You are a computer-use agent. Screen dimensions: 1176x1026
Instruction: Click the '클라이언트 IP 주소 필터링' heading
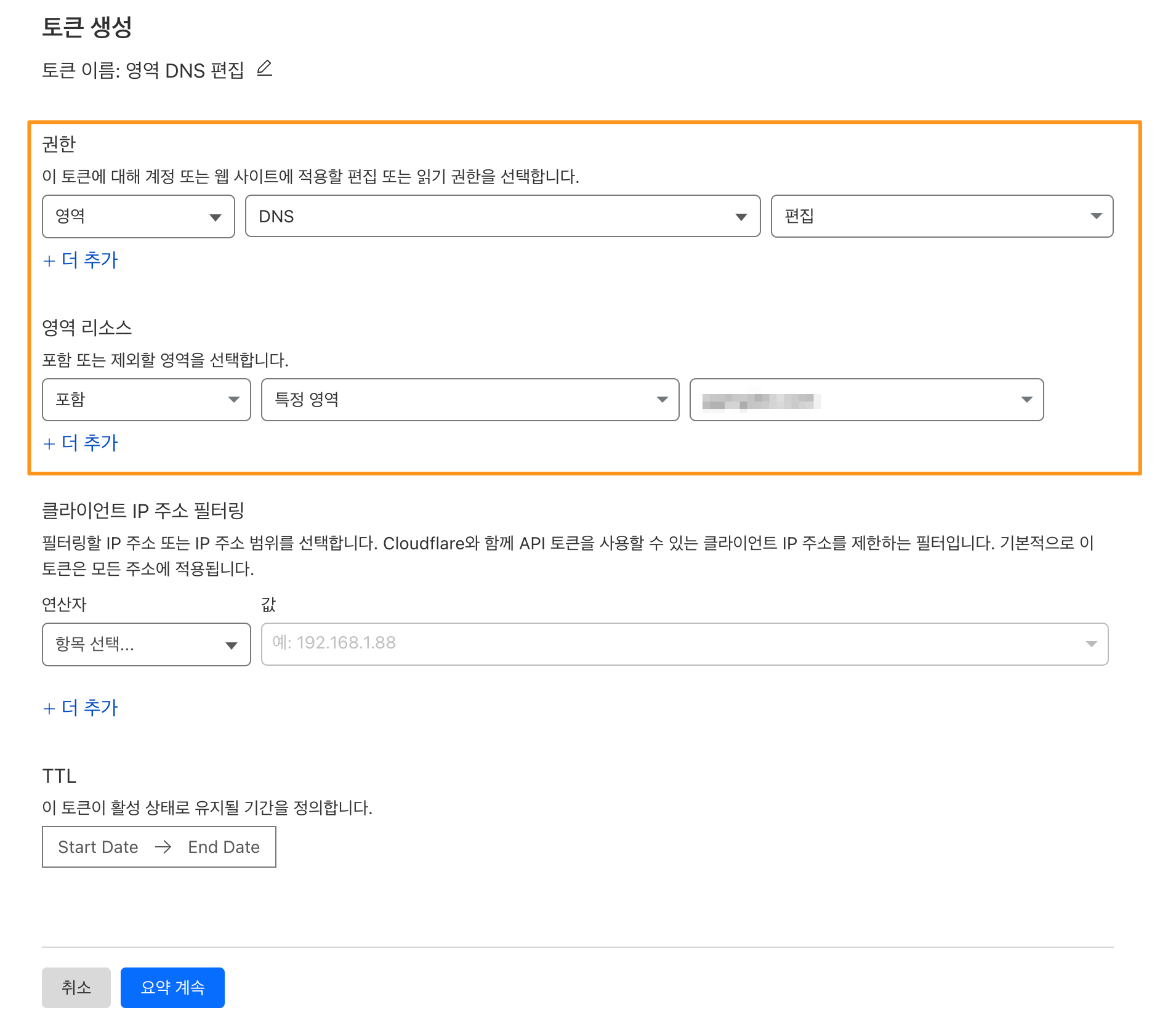click(143, 511)
